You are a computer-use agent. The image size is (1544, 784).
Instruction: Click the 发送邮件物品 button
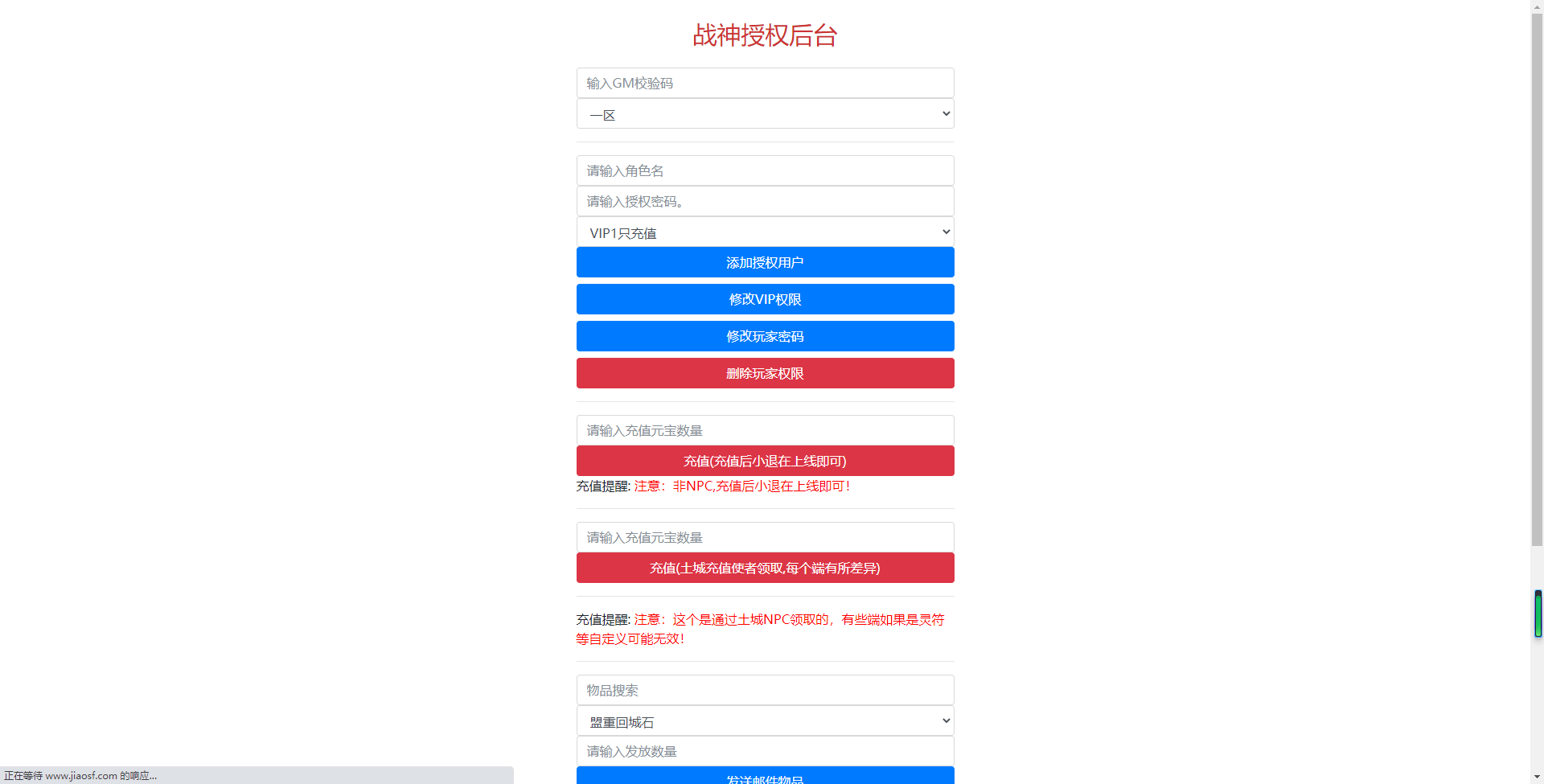tap(765, 776)
